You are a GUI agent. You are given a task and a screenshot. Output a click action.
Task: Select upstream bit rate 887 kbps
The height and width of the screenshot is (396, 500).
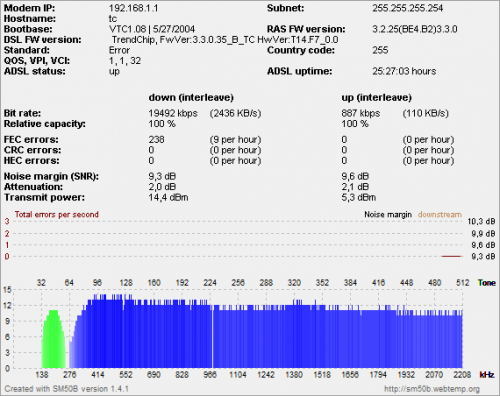(361, 113)
